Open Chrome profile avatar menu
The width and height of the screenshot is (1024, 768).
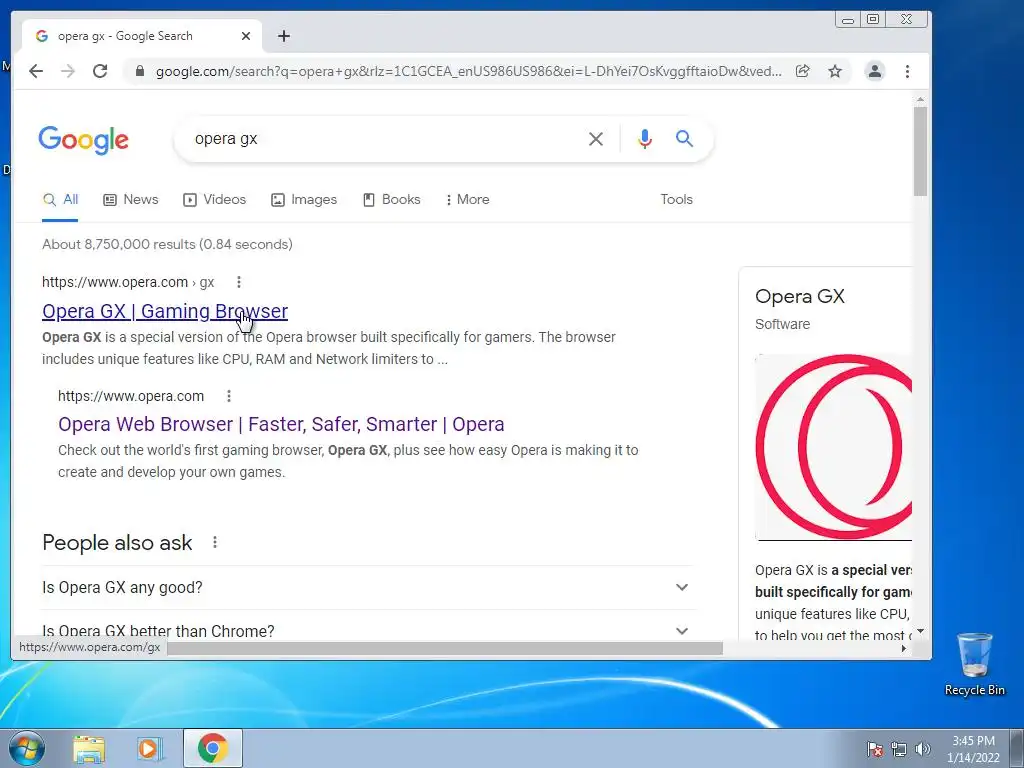pos(874,71)
